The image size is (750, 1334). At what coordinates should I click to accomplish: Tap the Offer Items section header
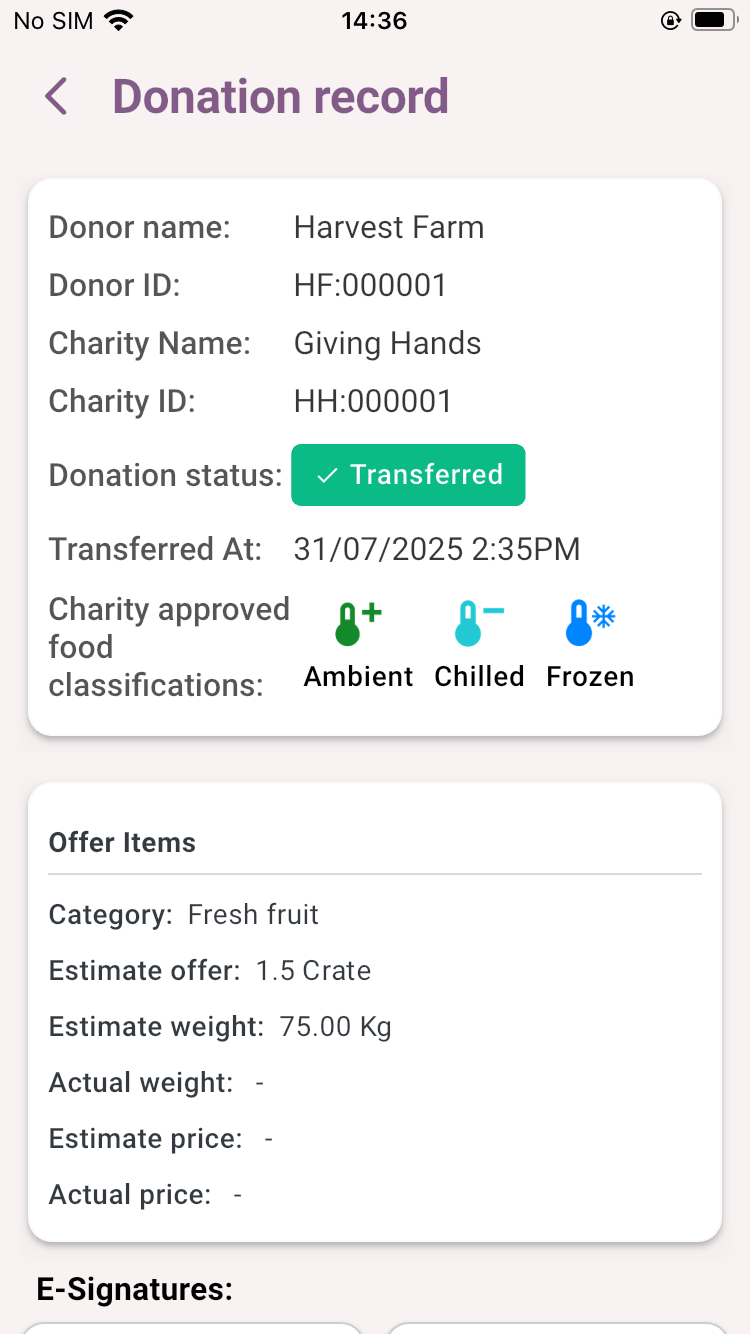[122, 843]
